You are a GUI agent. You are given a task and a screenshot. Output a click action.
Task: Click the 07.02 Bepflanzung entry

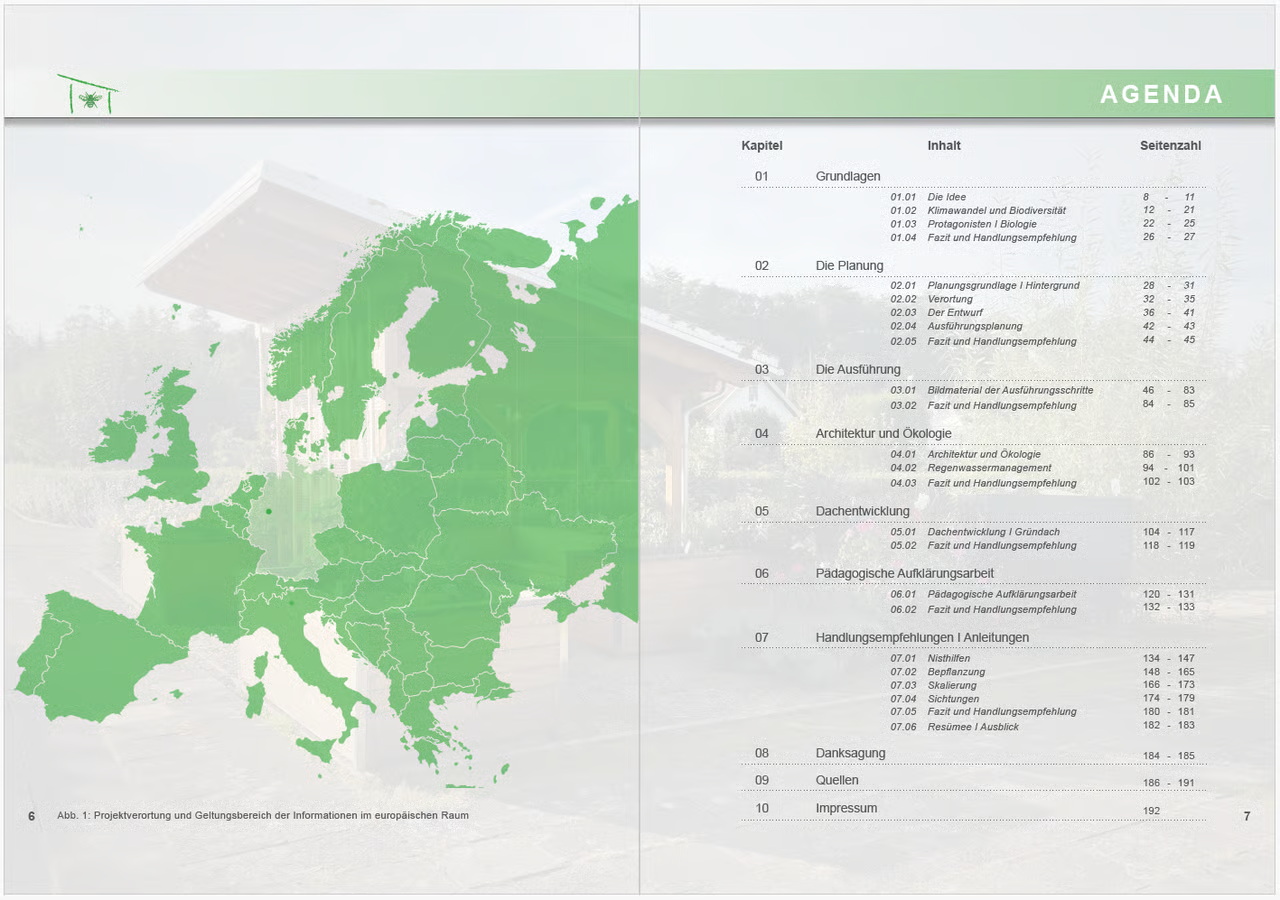pyautogui.click(x=956, y=672)
